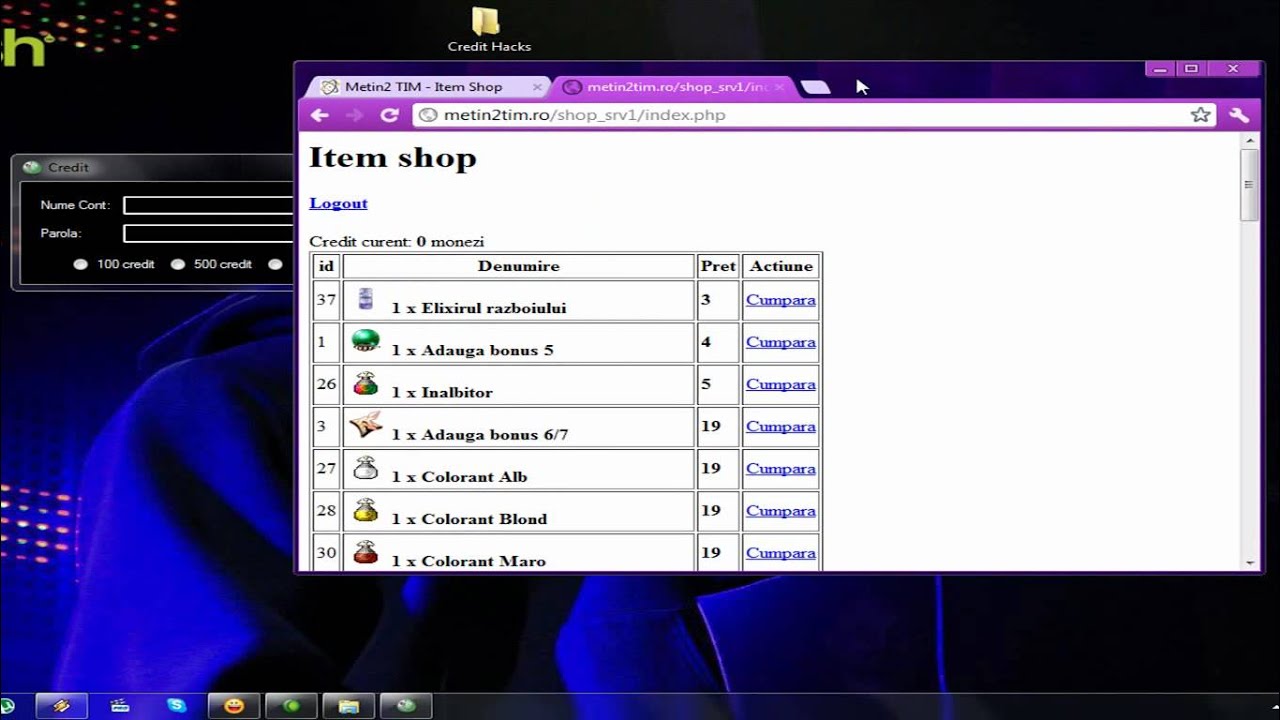This screenshot has width=1280, height=720.
Task: Click the Colorant Alb white bottle icon
Action: pos(366,467)
